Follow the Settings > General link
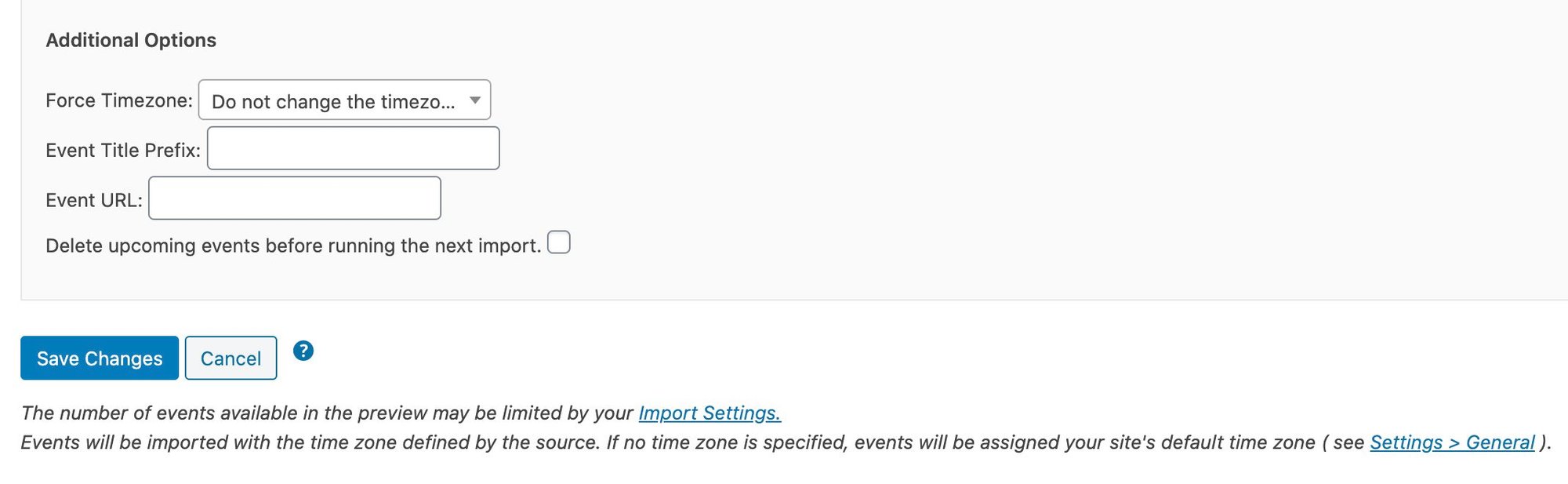The width and height of the screenshot is (1568, 484). pyautogui.click(x=1452, y=442)
